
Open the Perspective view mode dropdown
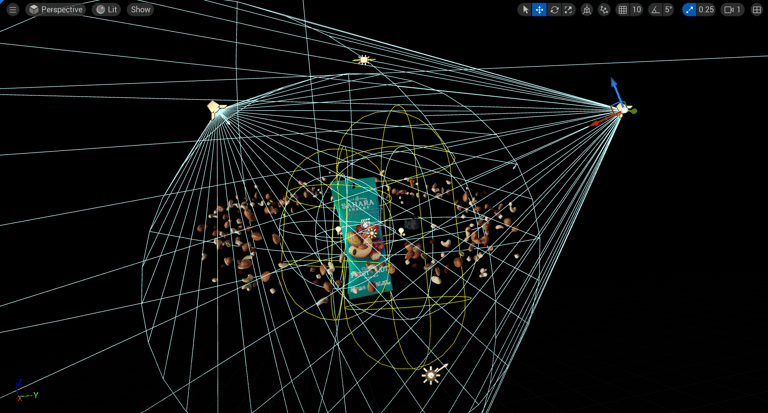pyautogui.click(x=55, y=9)
